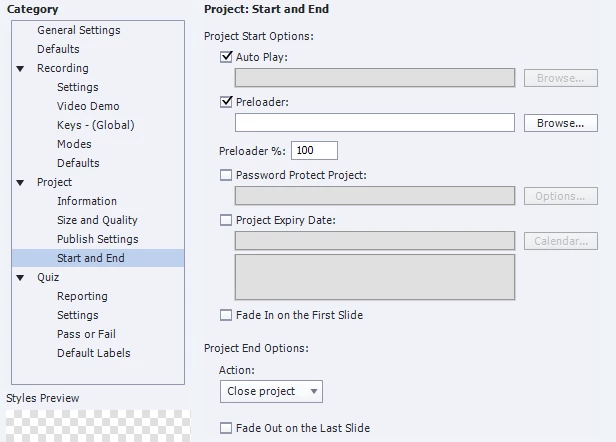This screenshot has width=616, height=442.
Task: Collapse the Recording category tree arrow
Action: click(20, 69)
